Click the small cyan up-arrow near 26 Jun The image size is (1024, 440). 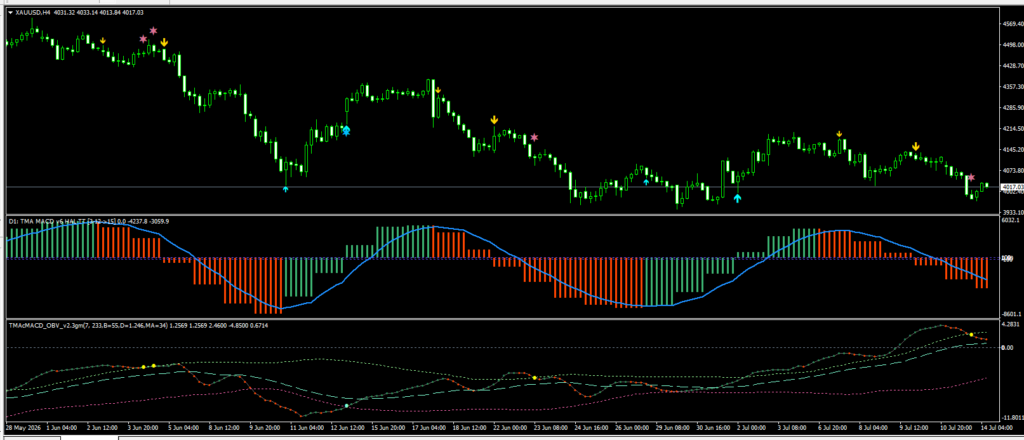646,181
